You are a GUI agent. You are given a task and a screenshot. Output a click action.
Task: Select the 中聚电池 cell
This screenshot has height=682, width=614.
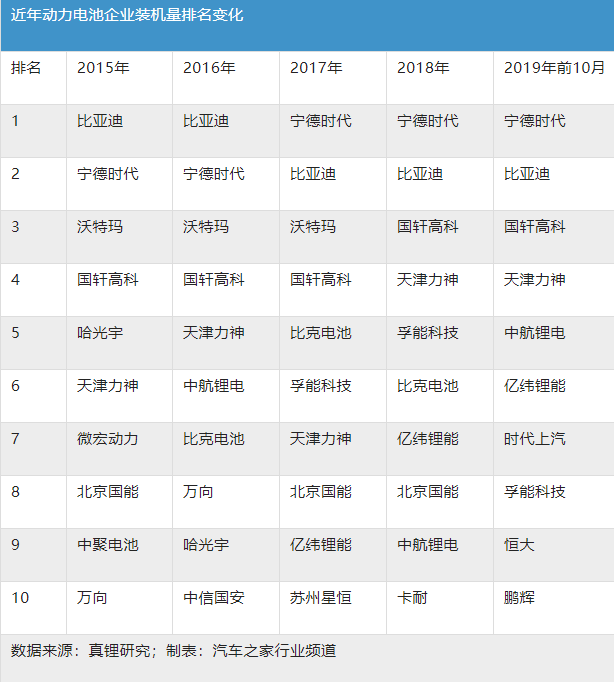tap(108, 545)
